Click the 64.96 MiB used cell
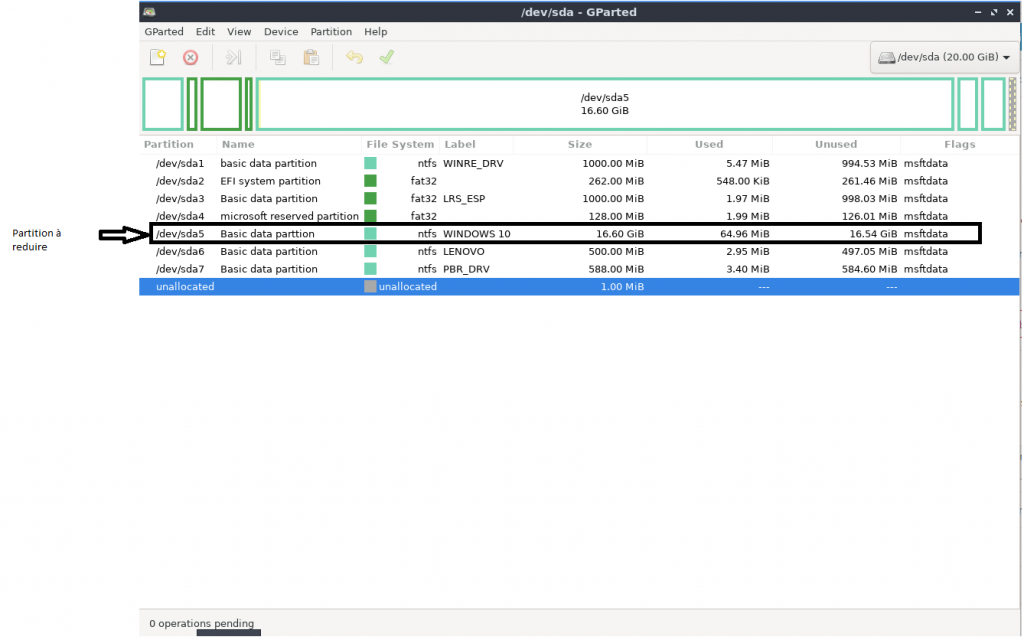1024x640 pixels. 744,234
